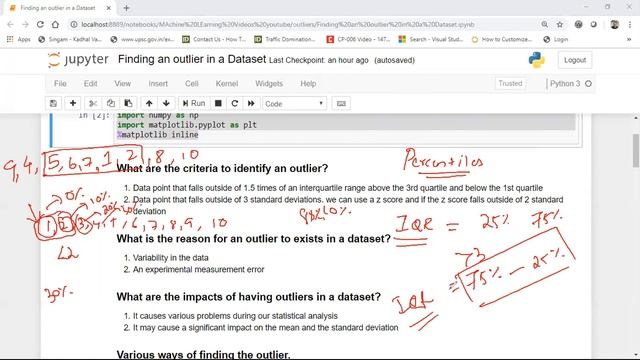Open the Traffic Domination bookmark

point(285,39)
